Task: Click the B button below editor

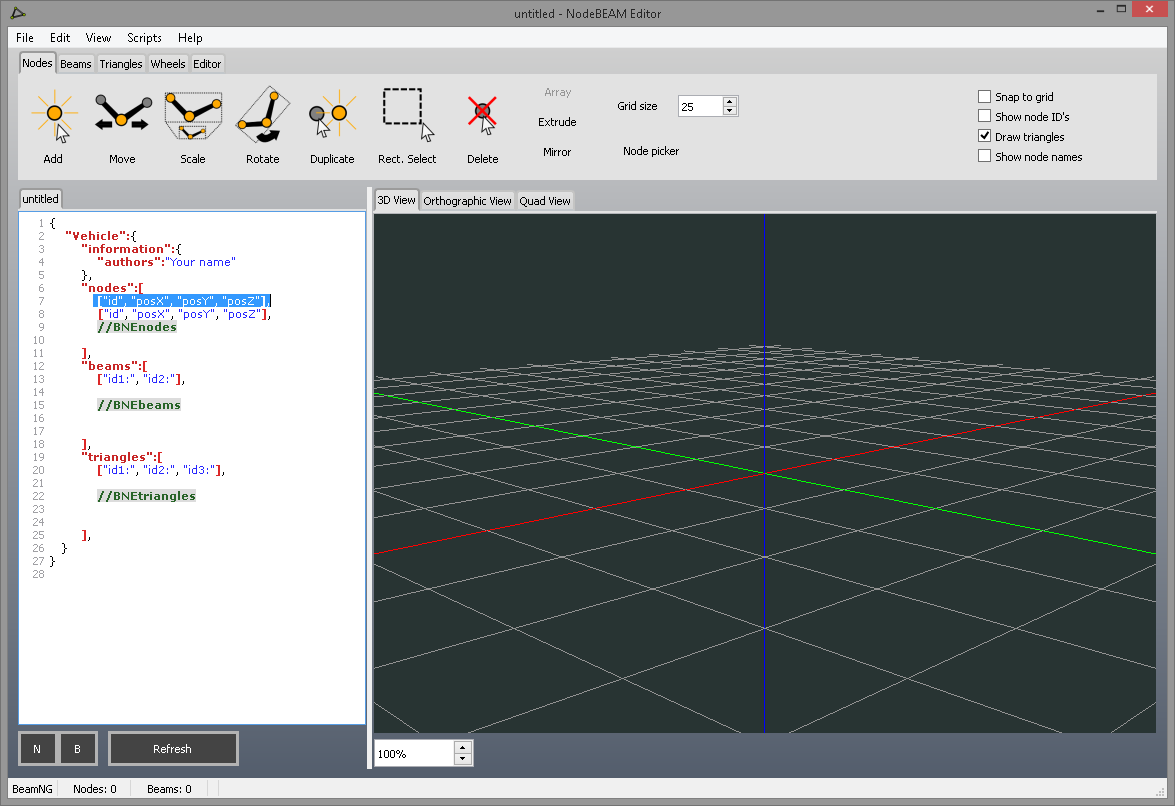Action: (77, 748)
